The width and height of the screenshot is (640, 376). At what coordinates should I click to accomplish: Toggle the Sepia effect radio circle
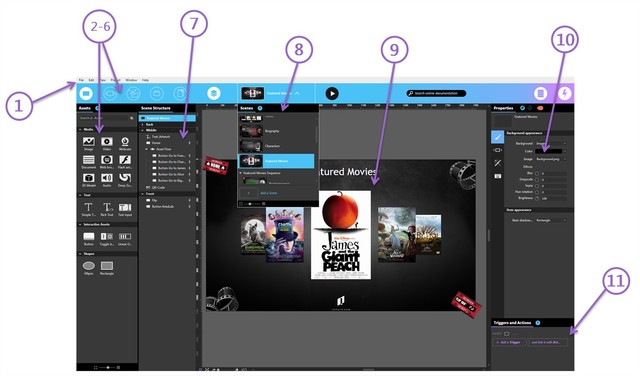tap(537, 186)
